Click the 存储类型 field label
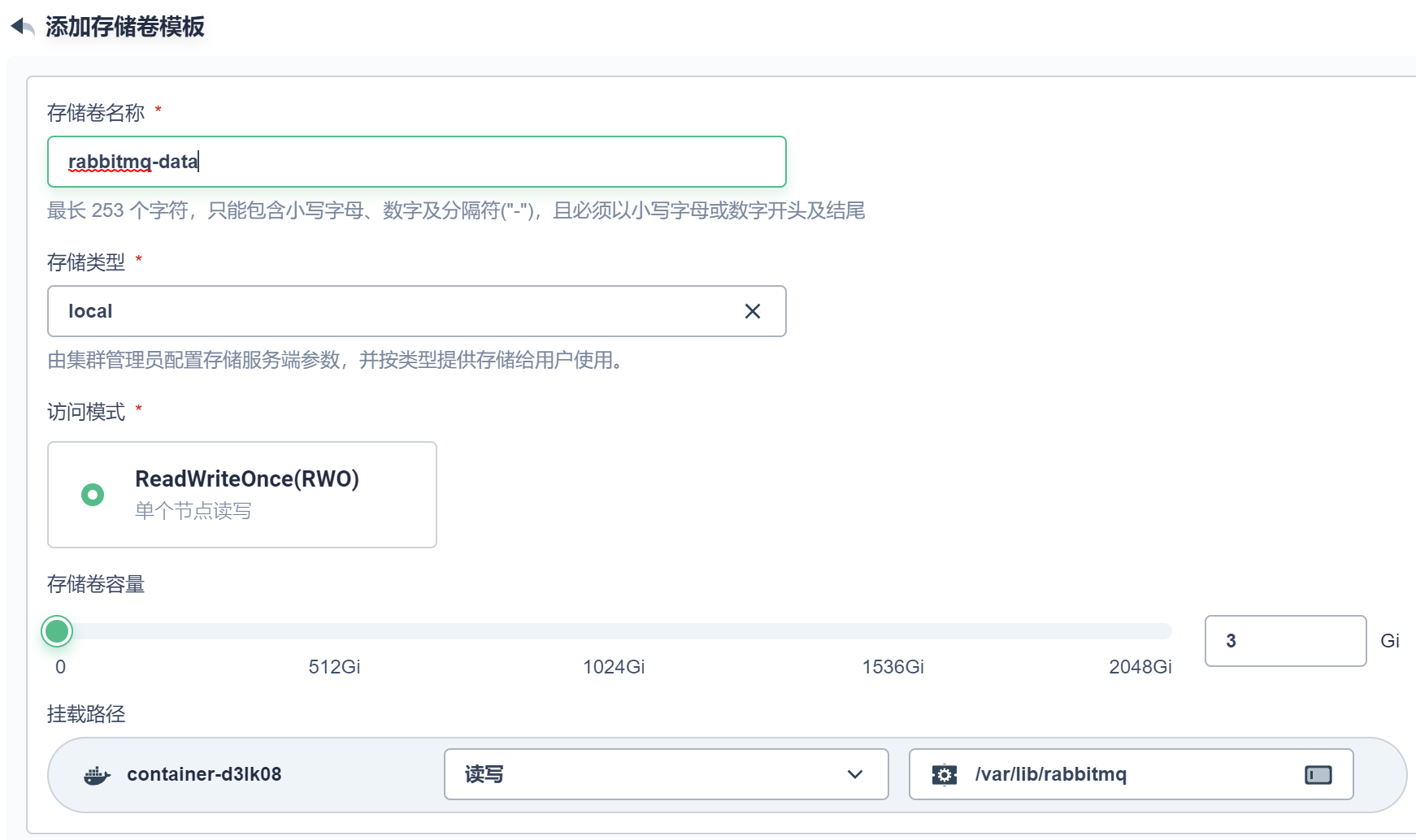This screenshot has width=1416, height=840. pyautogui.click(x=86, y=262)
